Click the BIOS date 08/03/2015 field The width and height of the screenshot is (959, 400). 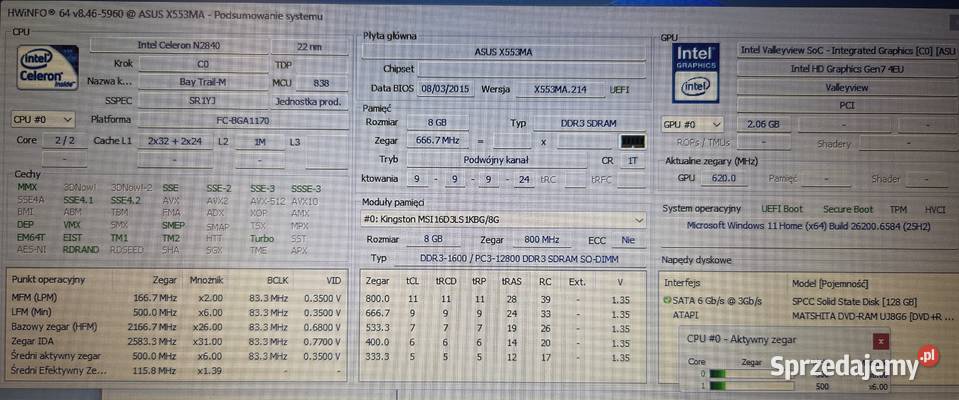pos(445,89)
